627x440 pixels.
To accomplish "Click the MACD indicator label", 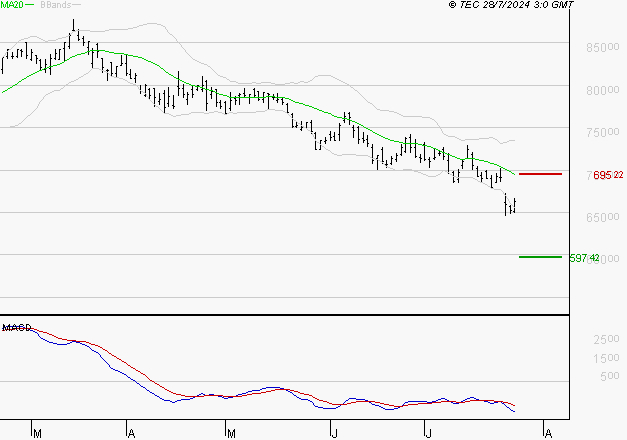I will 17,328.
